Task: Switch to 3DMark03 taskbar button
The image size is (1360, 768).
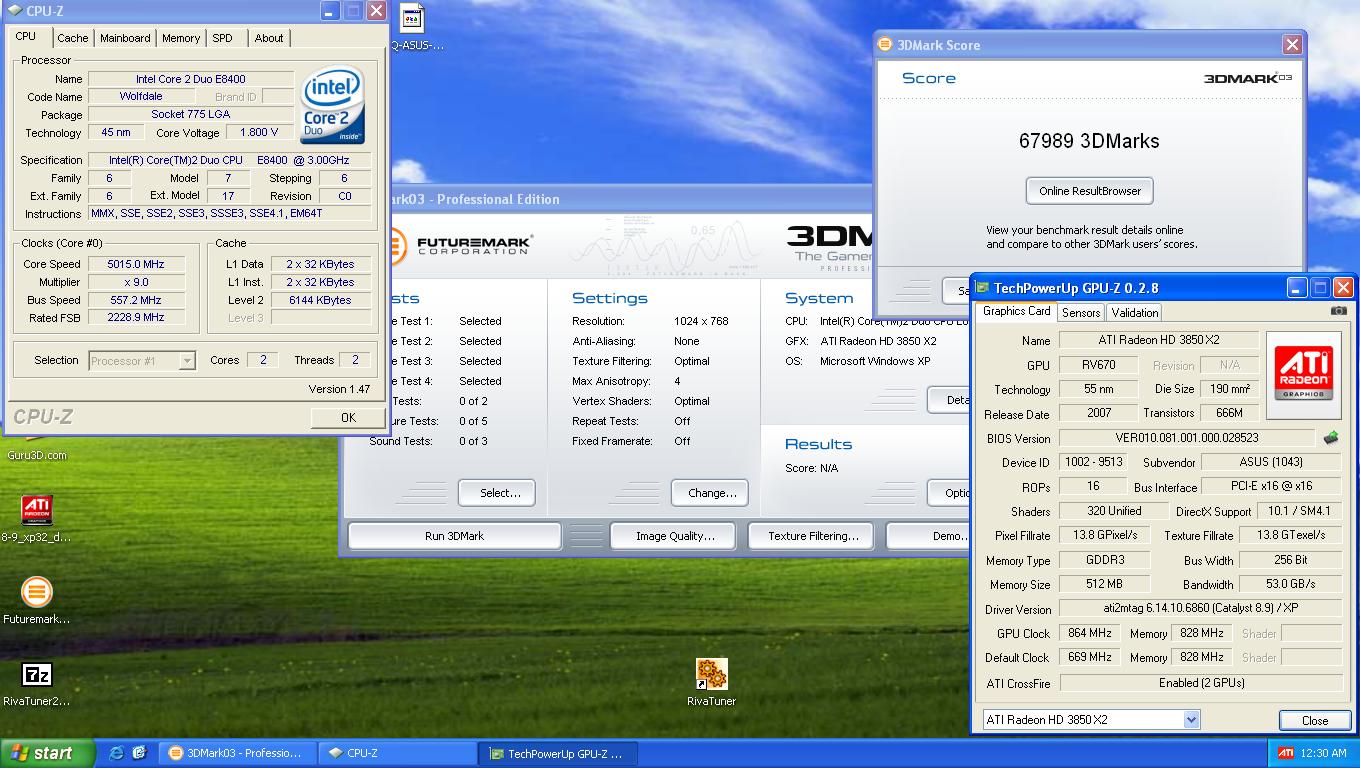Action: tap(238, 753)
